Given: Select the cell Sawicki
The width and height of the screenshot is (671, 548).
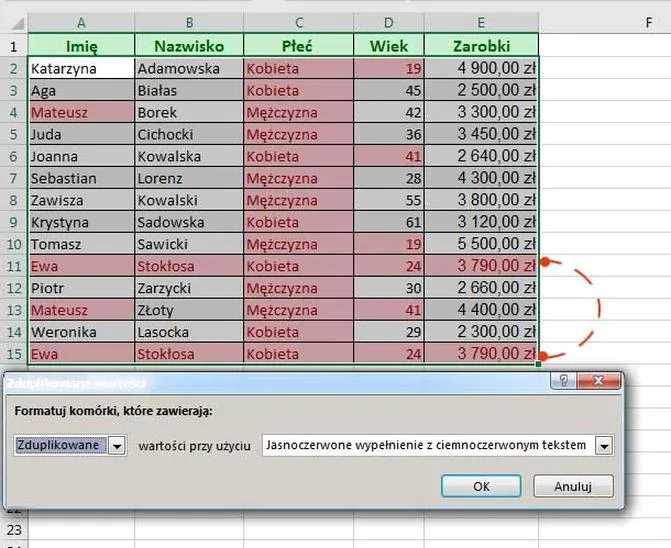Looking at the screenshot, I should 189,244.
